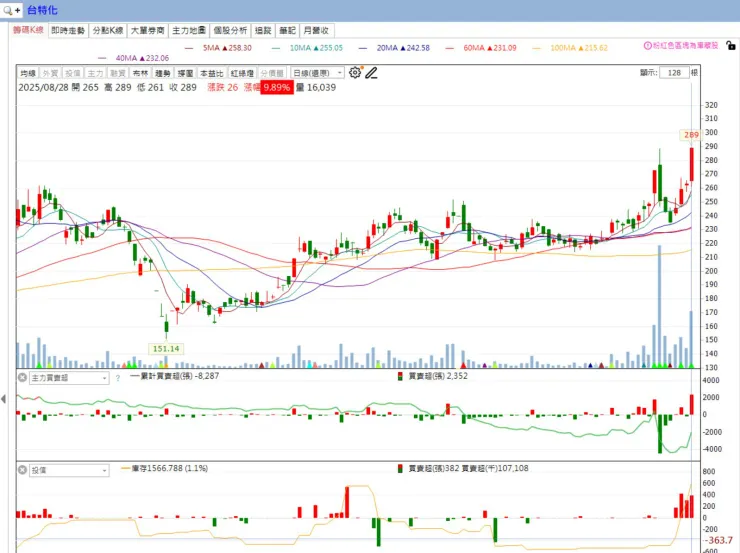Click the 顯示 bar count input field
The image size is (740, 553).
[x=674, y=73]
